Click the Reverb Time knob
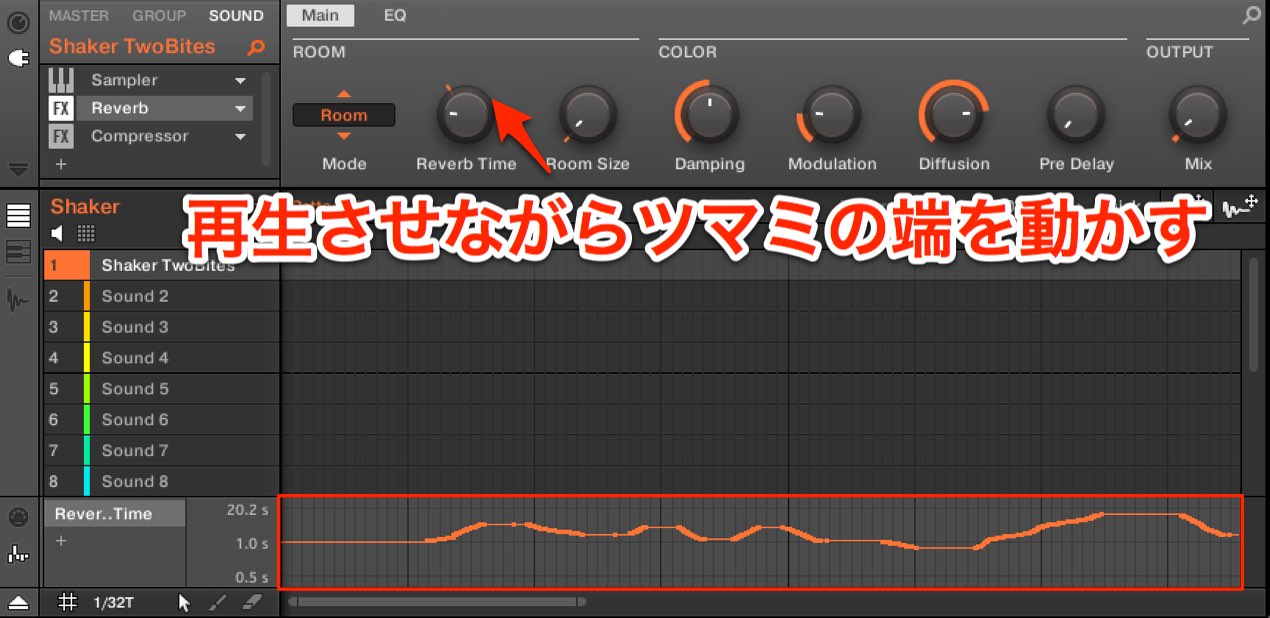Screen dimensions: 1270x618 tap(466, 114)
